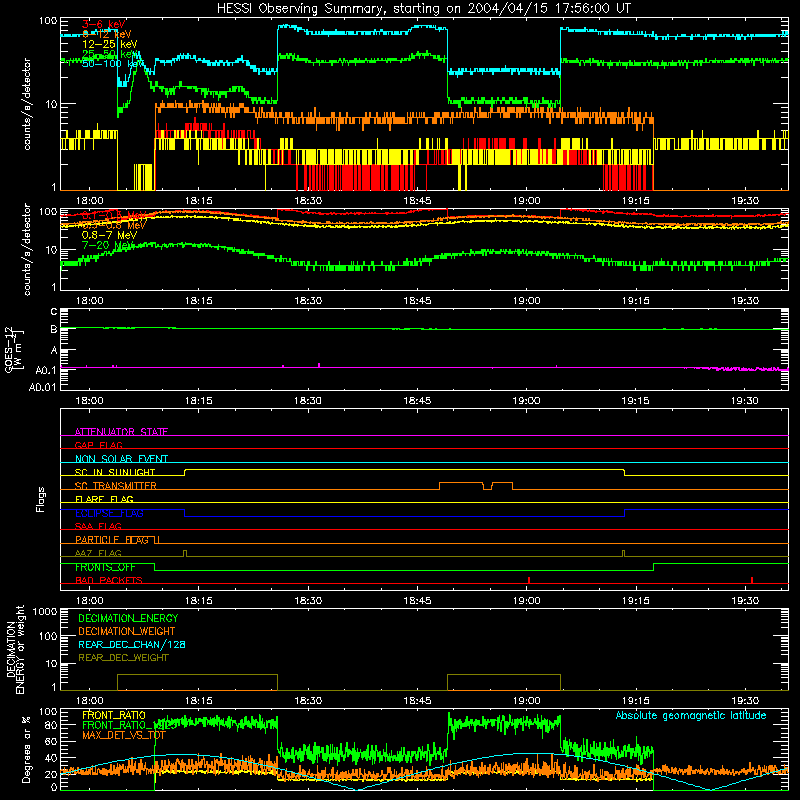
Task: Click the 18:45 tick under the GOES panel
Action: pos(417,401)
